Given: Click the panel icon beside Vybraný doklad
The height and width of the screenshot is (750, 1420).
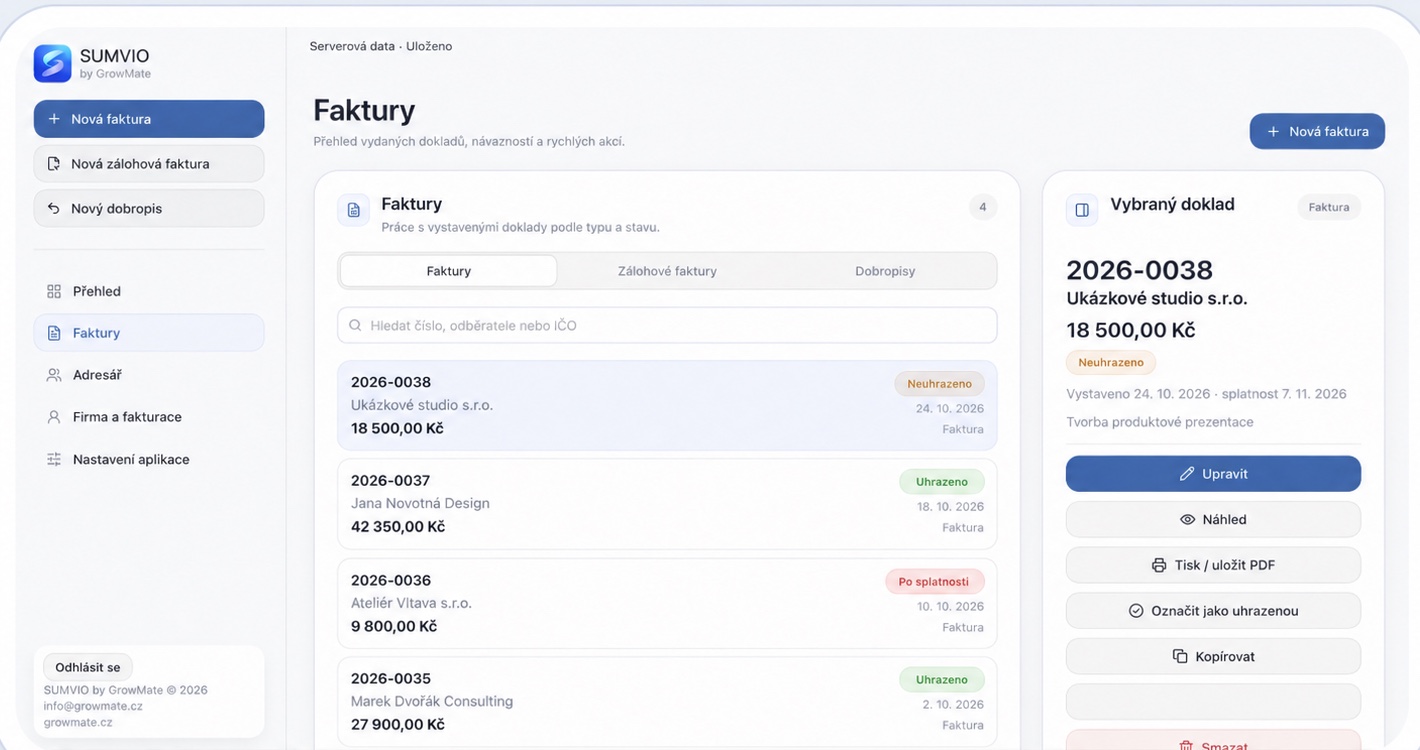Looking at the screenshot, I should (x=1082, y=210).
